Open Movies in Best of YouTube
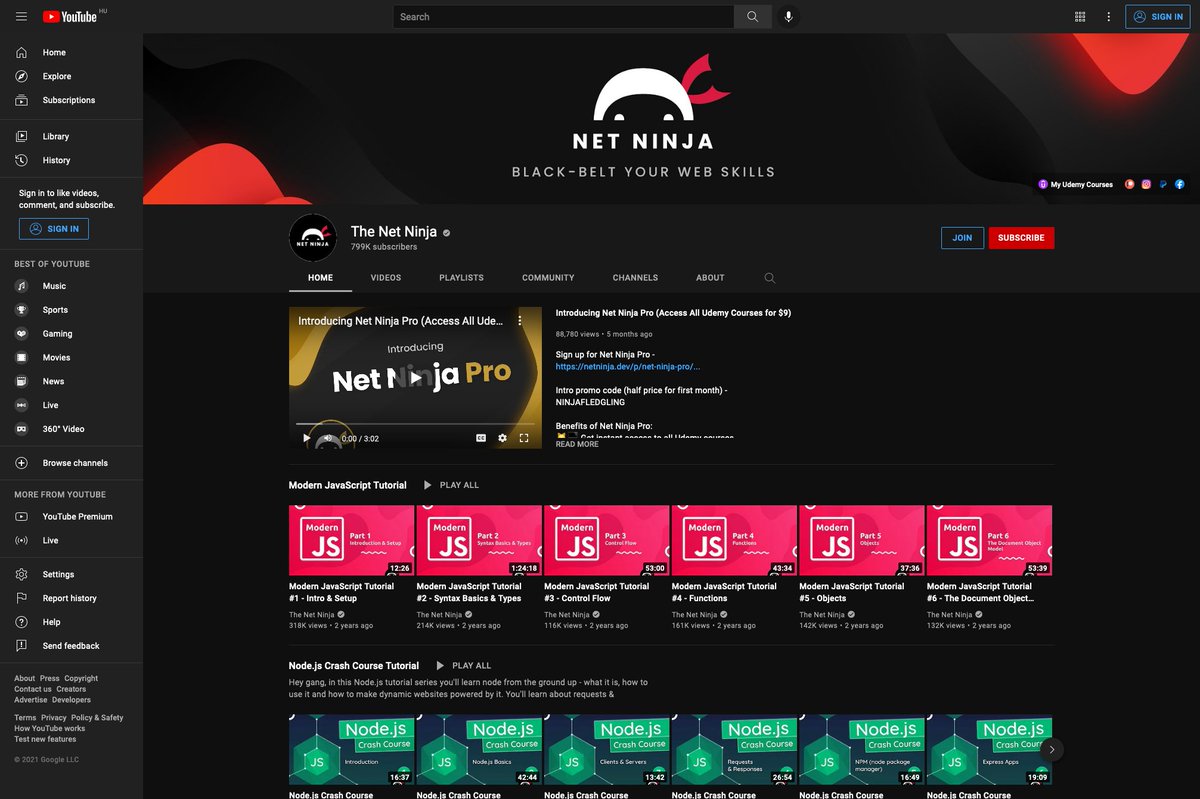The width and height of the screenshot is (1200, 799). 71,358
